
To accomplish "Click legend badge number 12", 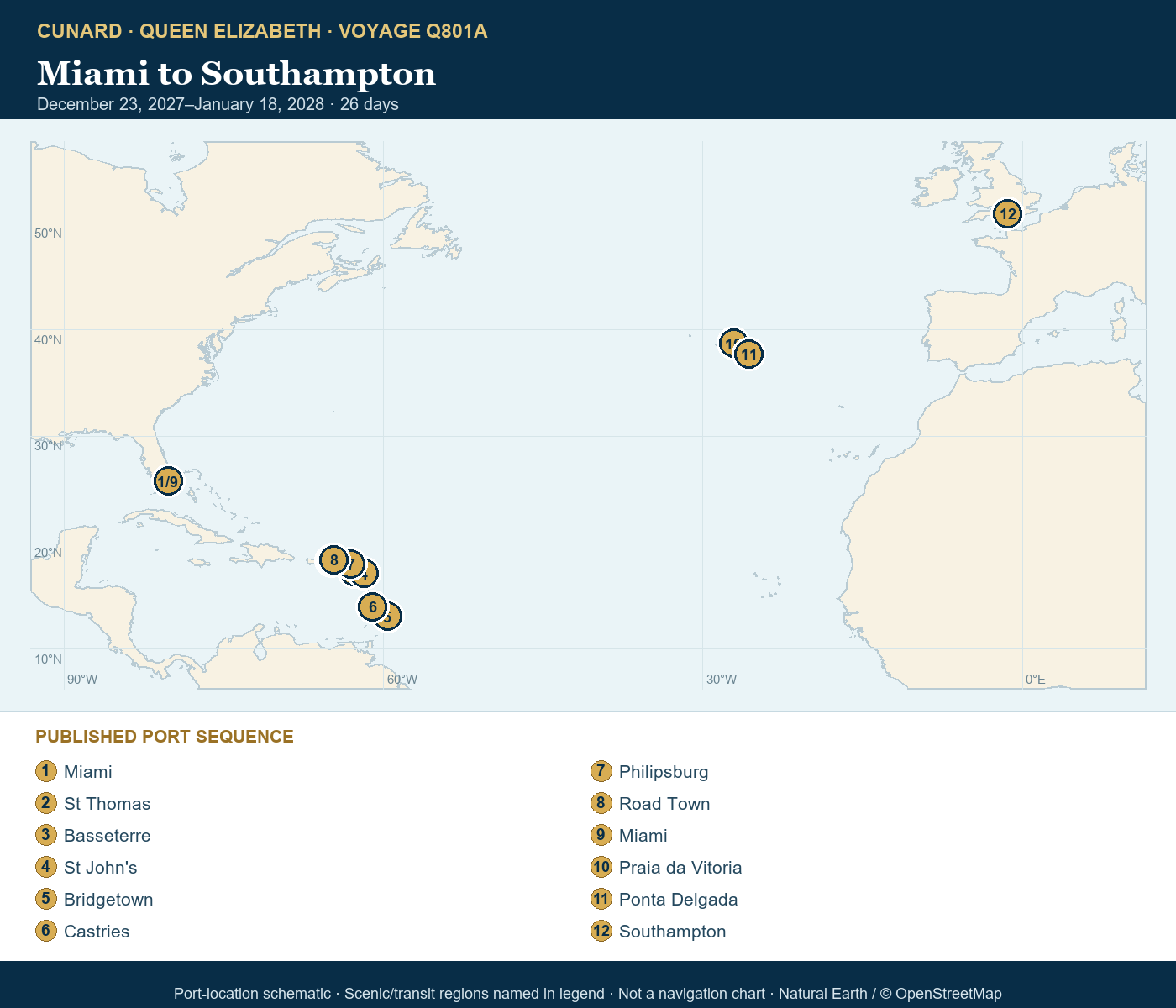I will click(x=601, y=931).
